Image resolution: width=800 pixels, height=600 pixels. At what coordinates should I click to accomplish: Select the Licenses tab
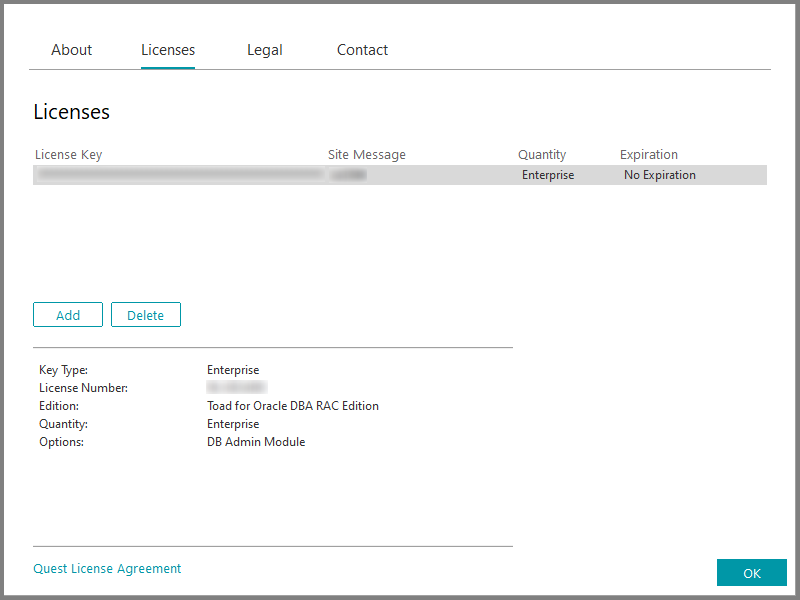coord(168,50)
